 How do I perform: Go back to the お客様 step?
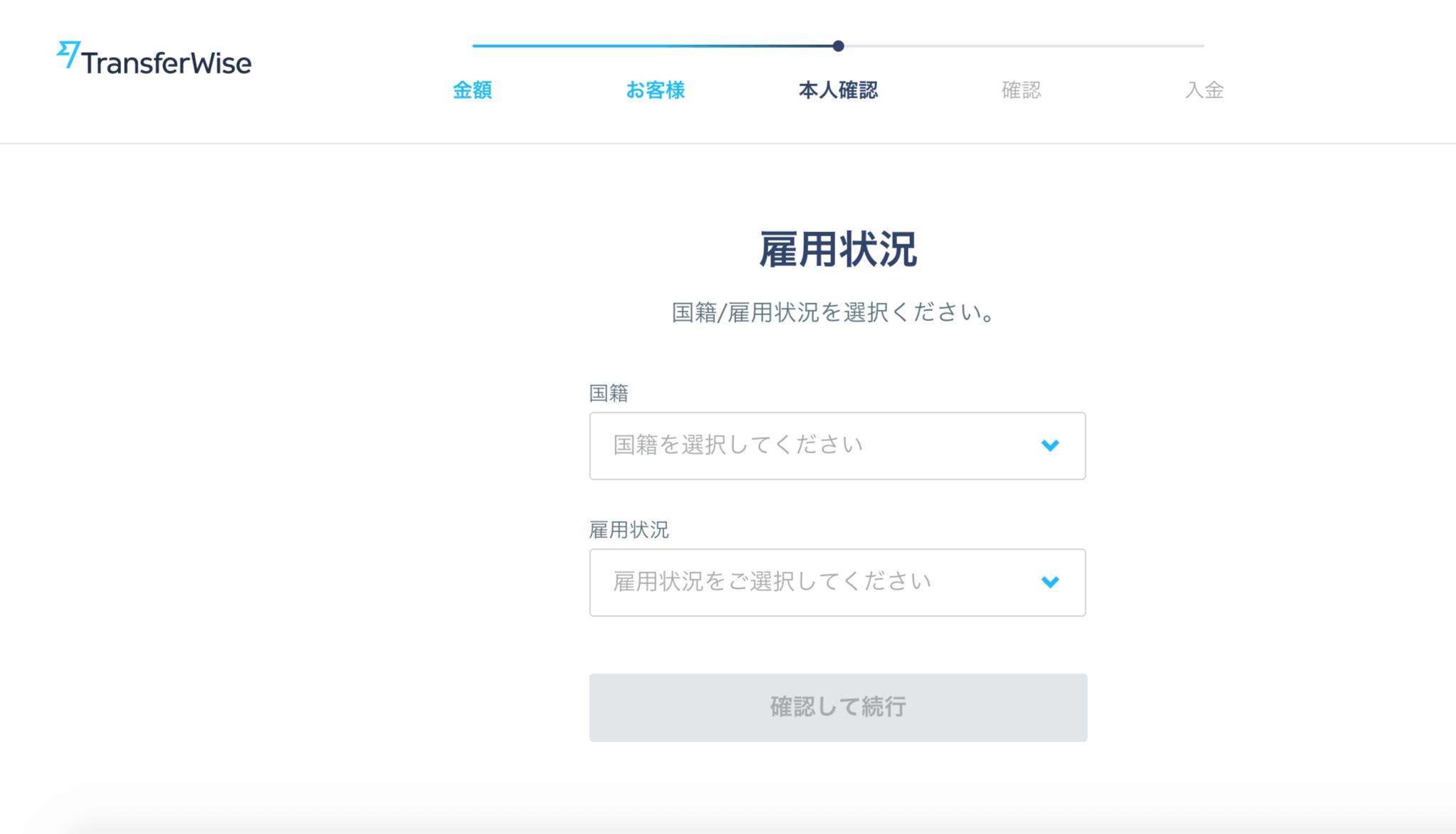pos(655,90)
